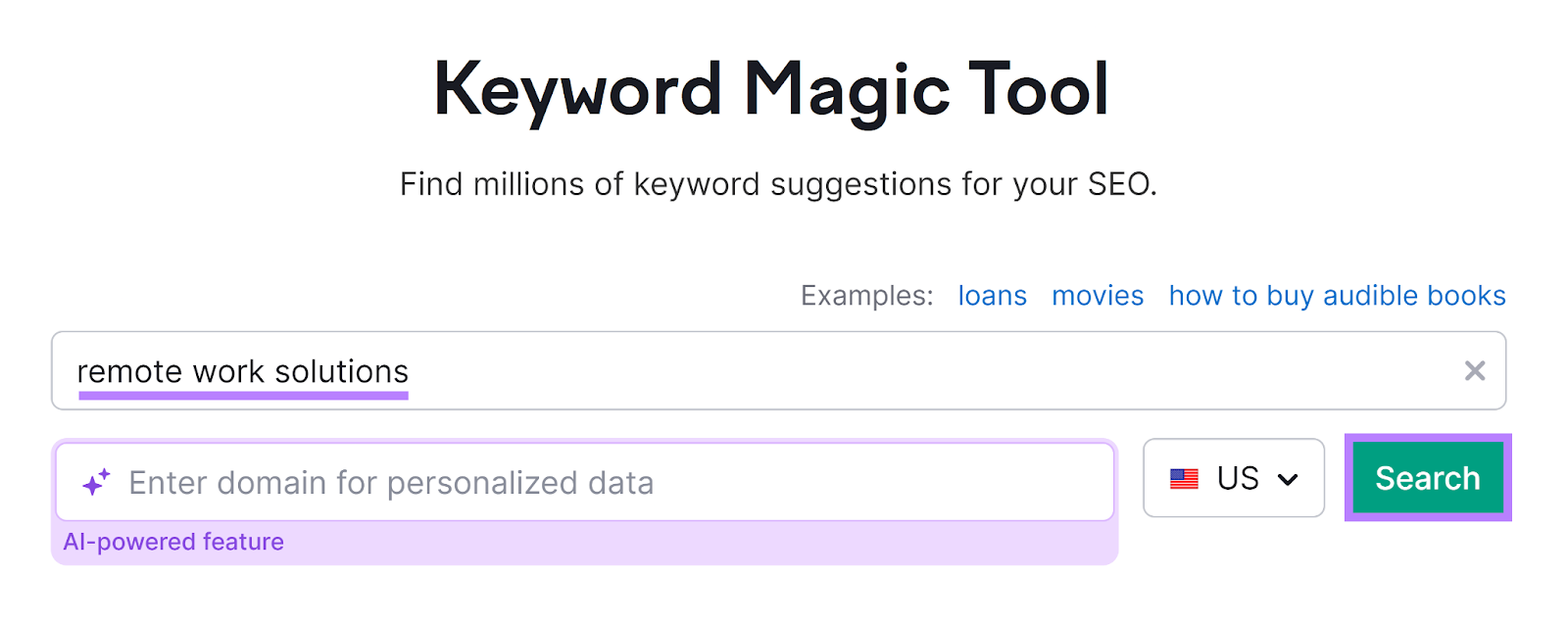Screen dimensions: 1568x624
Task: Open the US country database dropdown
Action: 1234,479
